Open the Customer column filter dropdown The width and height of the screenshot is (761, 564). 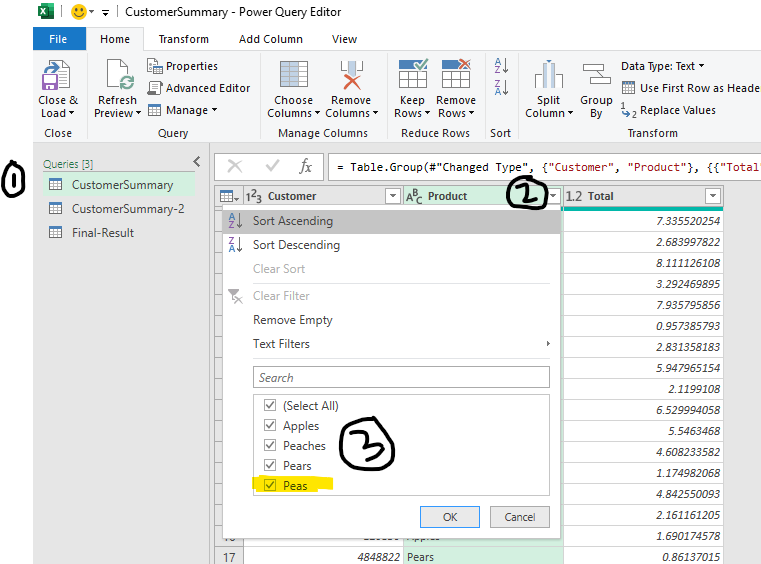tap(392, 196)
